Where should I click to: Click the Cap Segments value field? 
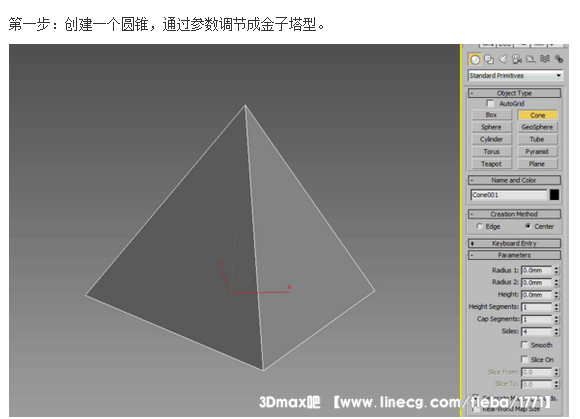[x=537, y=319]
